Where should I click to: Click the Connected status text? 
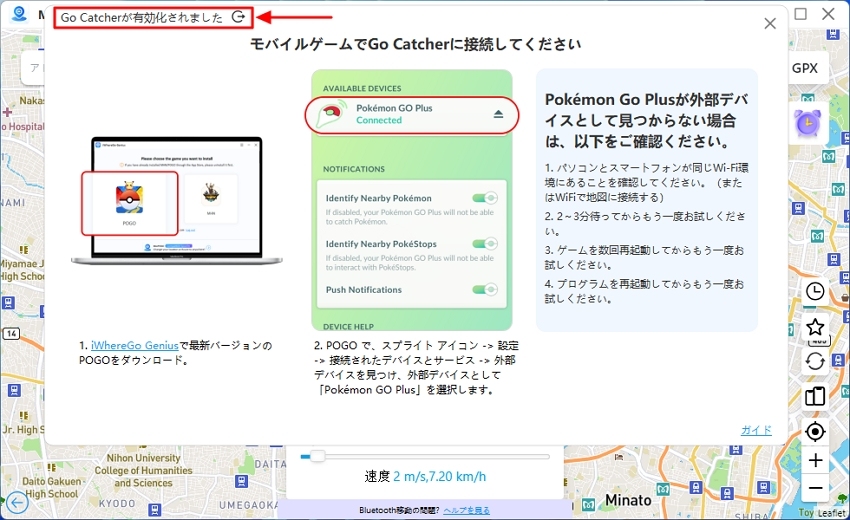pyautogui.click(x=379, y=120)
